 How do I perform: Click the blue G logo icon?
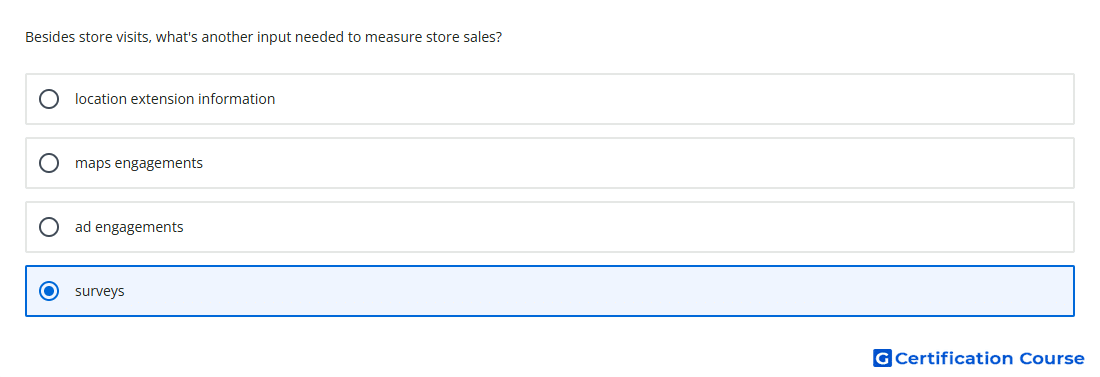click(x=882, y=358)
